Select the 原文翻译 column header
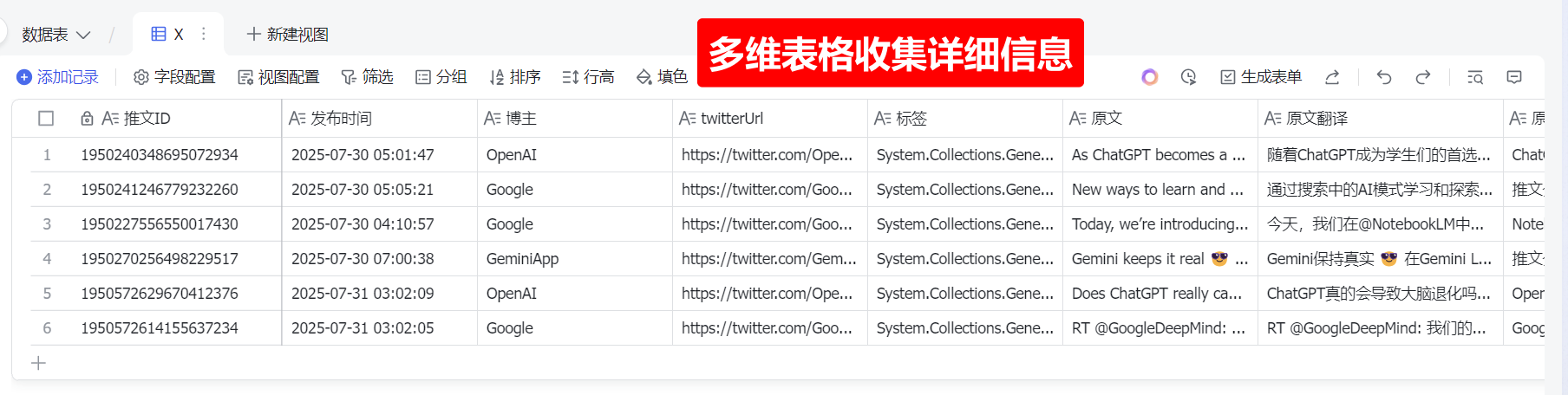 1381,119
